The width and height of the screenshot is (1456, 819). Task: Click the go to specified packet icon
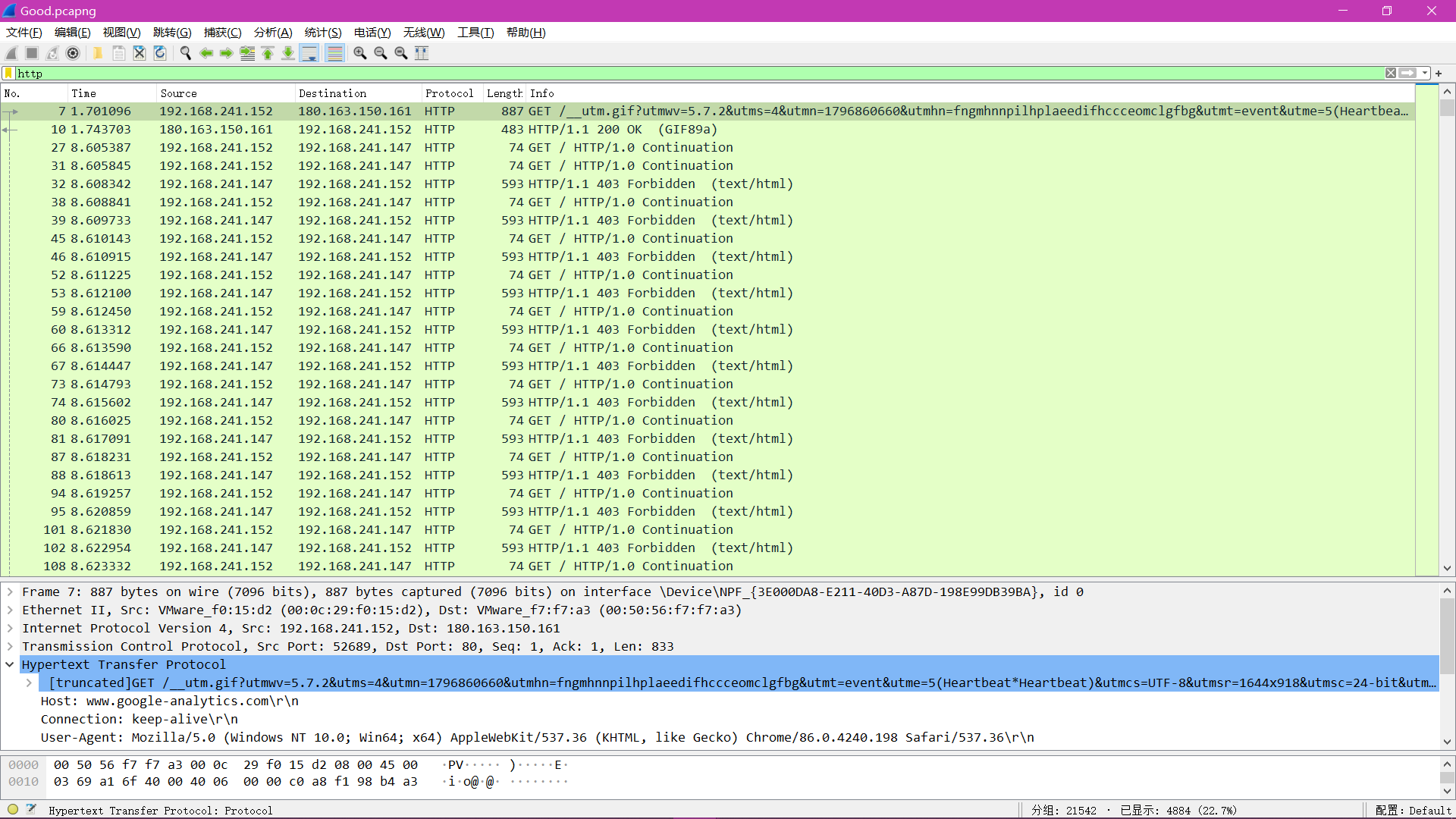pos(247,53)
